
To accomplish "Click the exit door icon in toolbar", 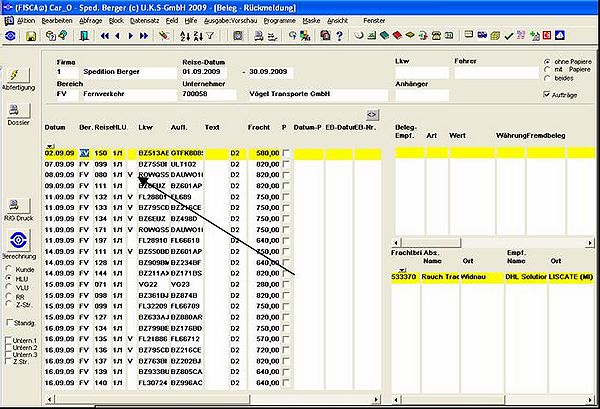I will [84, 36].
